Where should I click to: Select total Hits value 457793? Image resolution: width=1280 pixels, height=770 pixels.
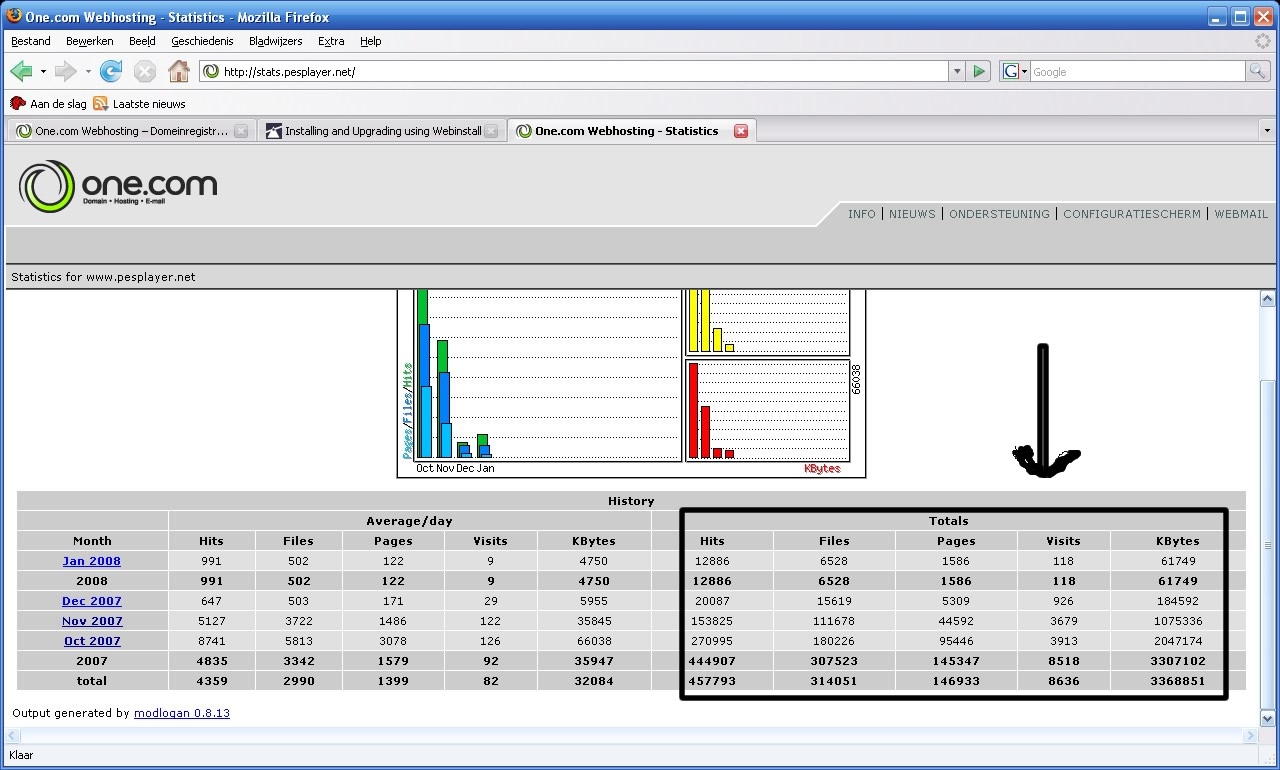(712, 681)
